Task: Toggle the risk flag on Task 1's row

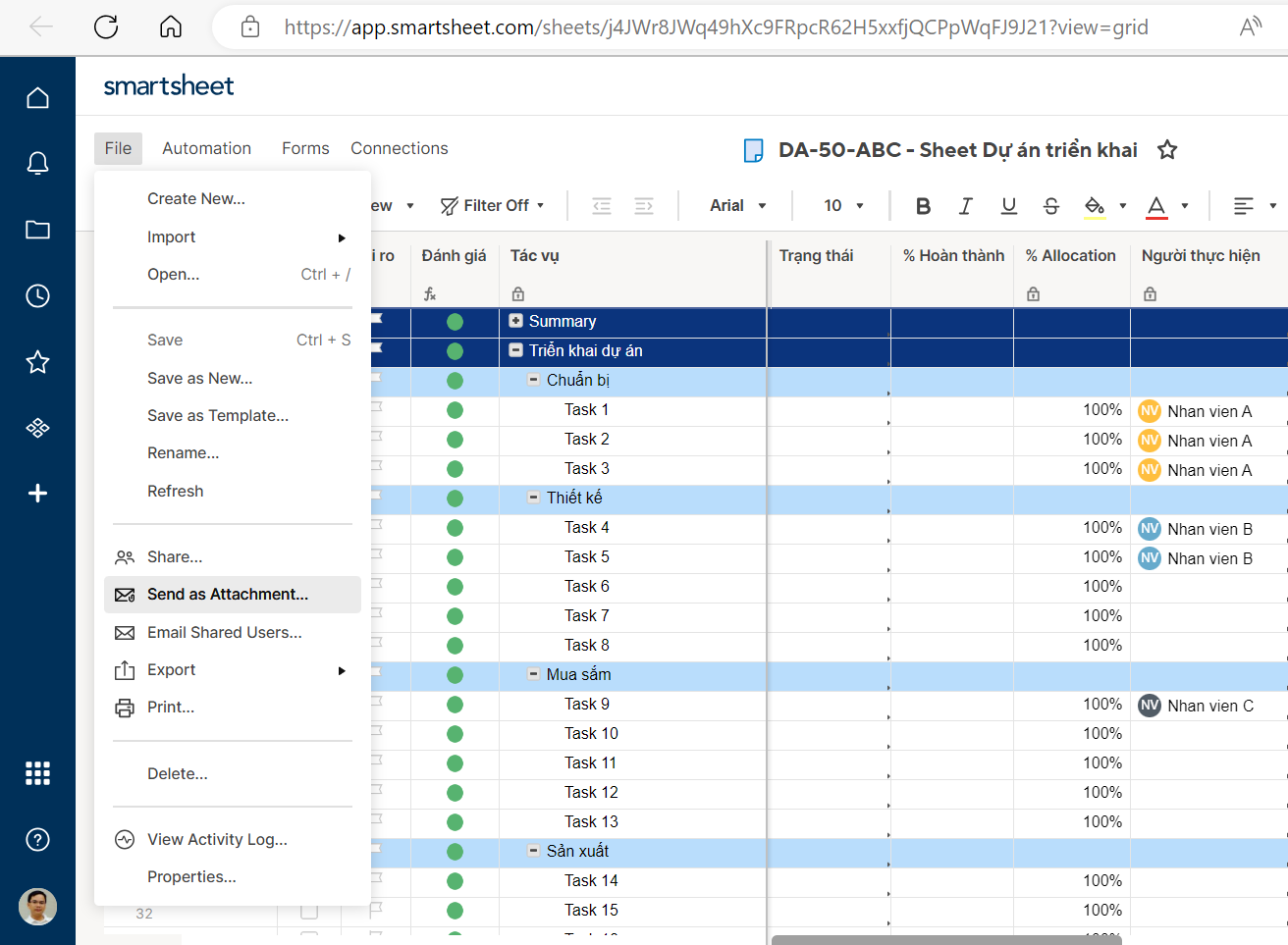Action: 378,410
